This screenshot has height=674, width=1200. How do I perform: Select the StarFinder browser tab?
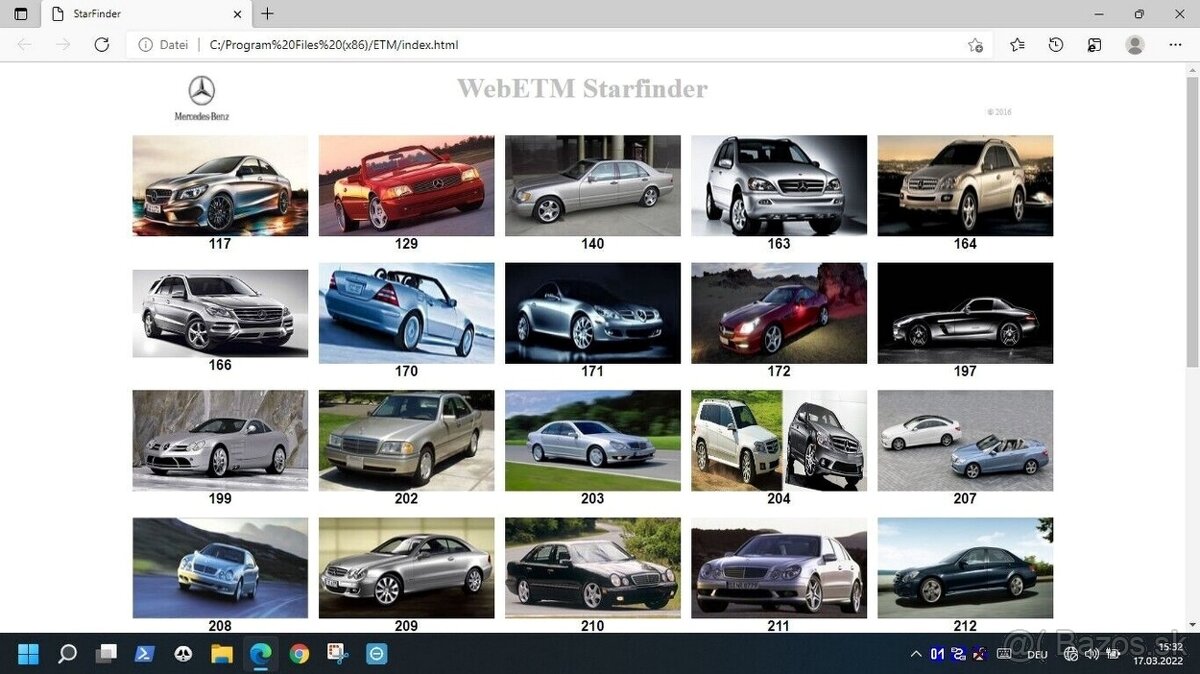tap(140, 14)
